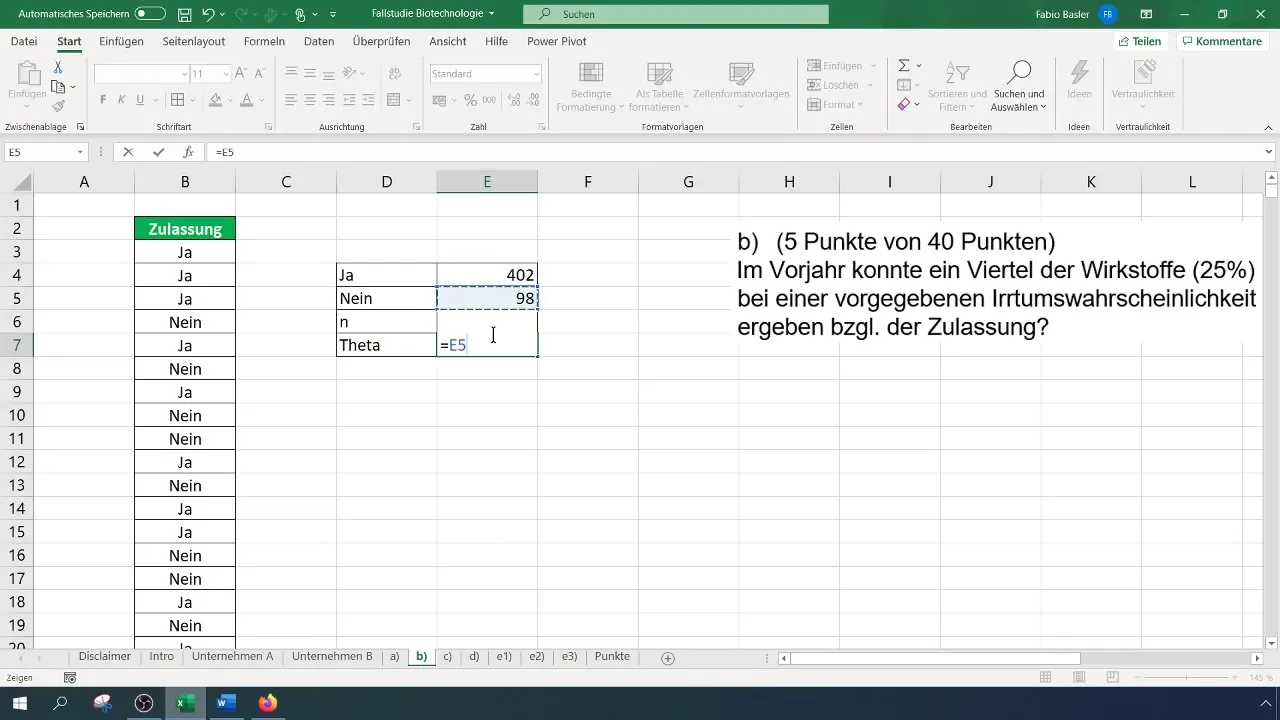Open Bedingte Formatierung dropdown
Viewport: 1280px width, 720px height.
(590, 87)
